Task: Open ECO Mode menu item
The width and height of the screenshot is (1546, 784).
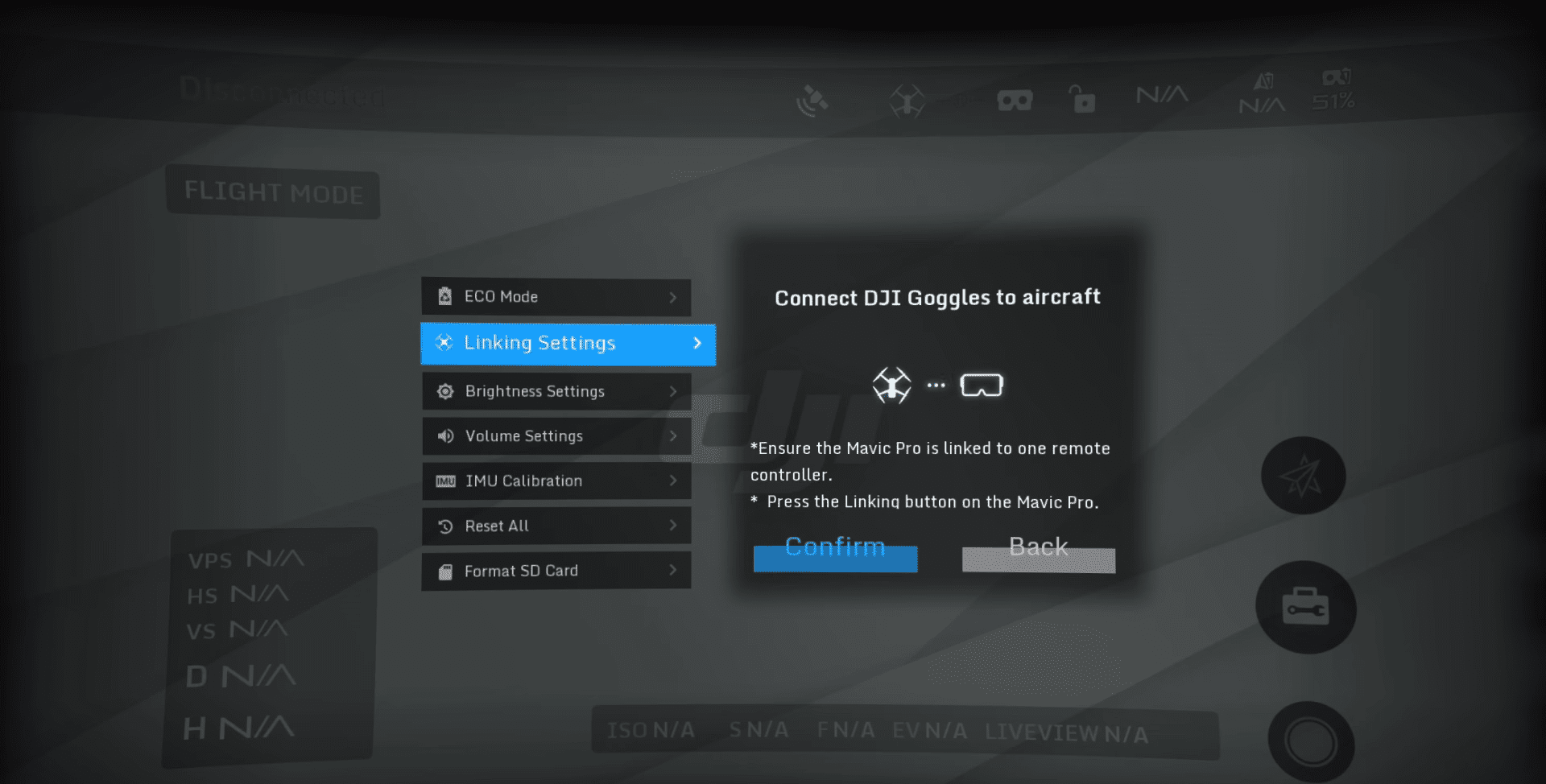Action: pyautogui.click(x=556, y=297)
